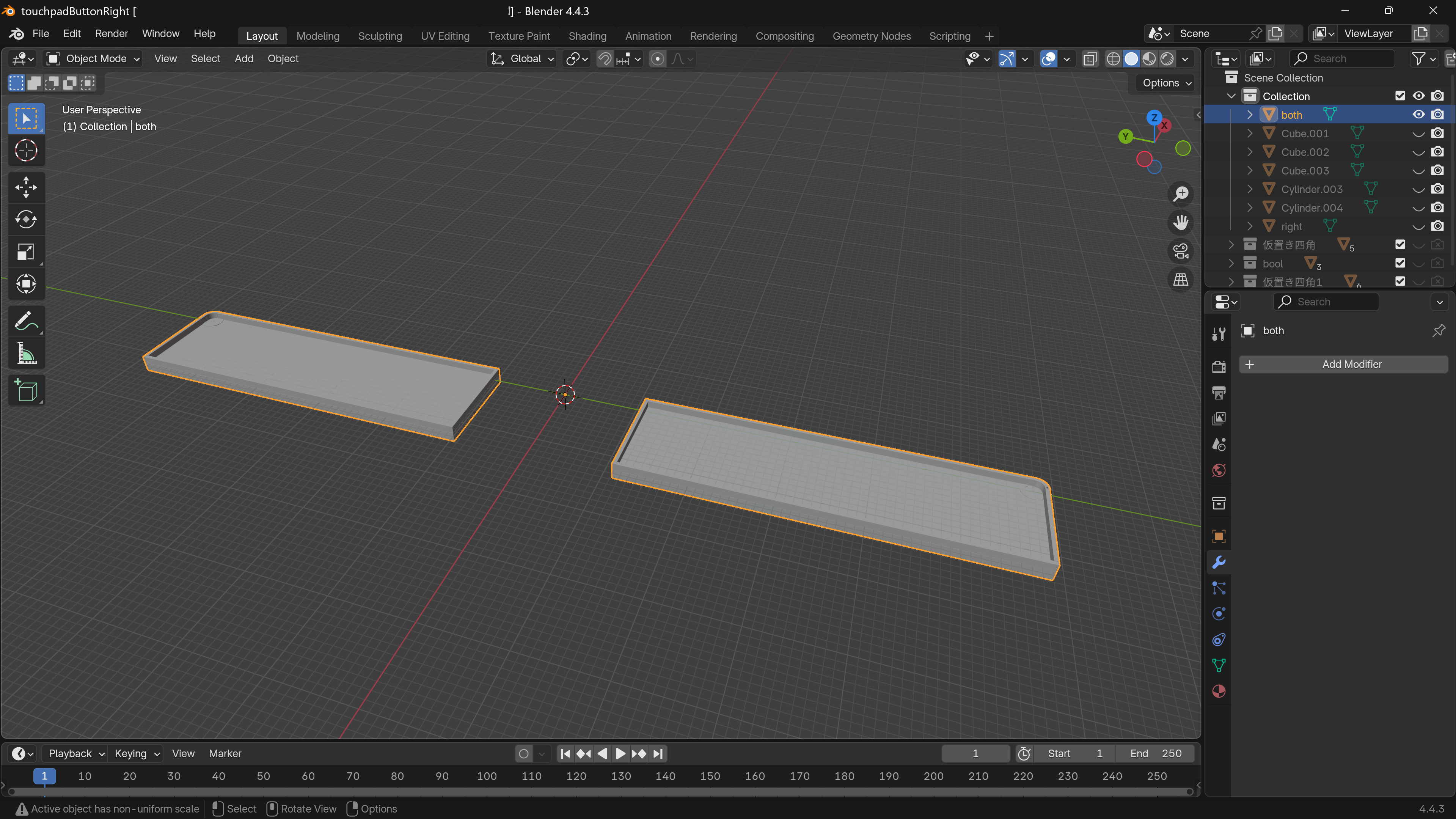The height and width of the screenshot is (819, 1456).
Task: Toggle proportional editing in header
Action: 657,59
